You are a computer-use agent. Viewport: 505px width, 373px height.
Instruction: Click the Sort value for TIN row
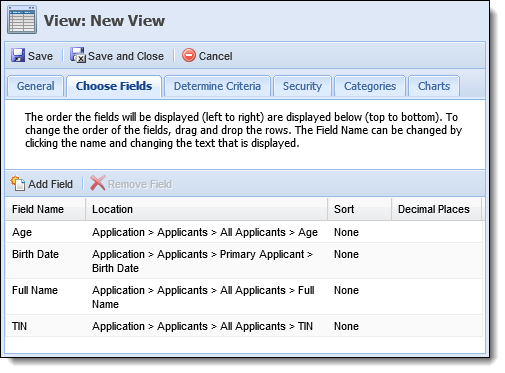346,326
